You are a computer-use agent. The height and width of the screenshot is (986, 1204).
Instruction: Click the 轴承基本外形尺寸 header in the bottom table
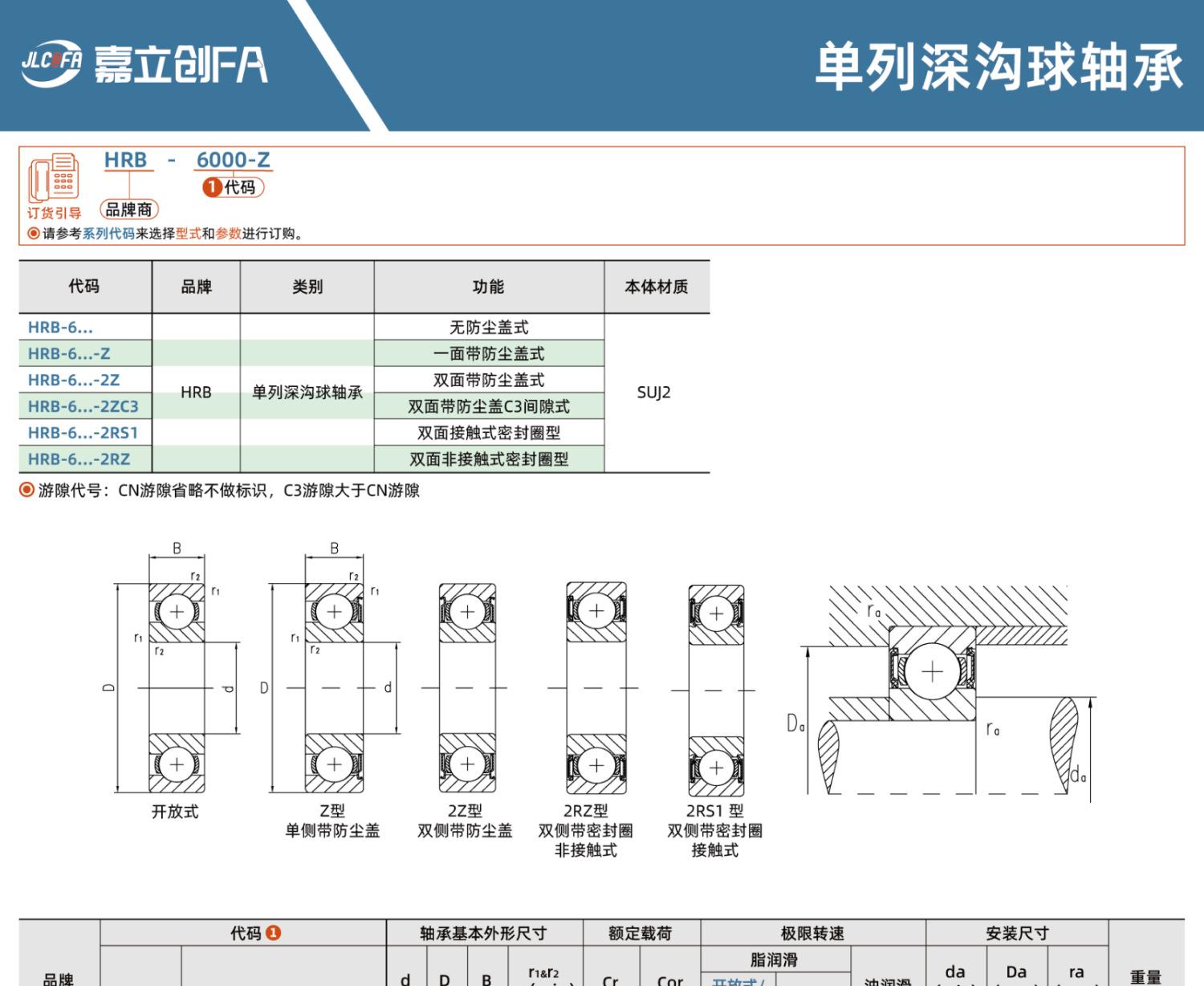click(x=483, y=933)
